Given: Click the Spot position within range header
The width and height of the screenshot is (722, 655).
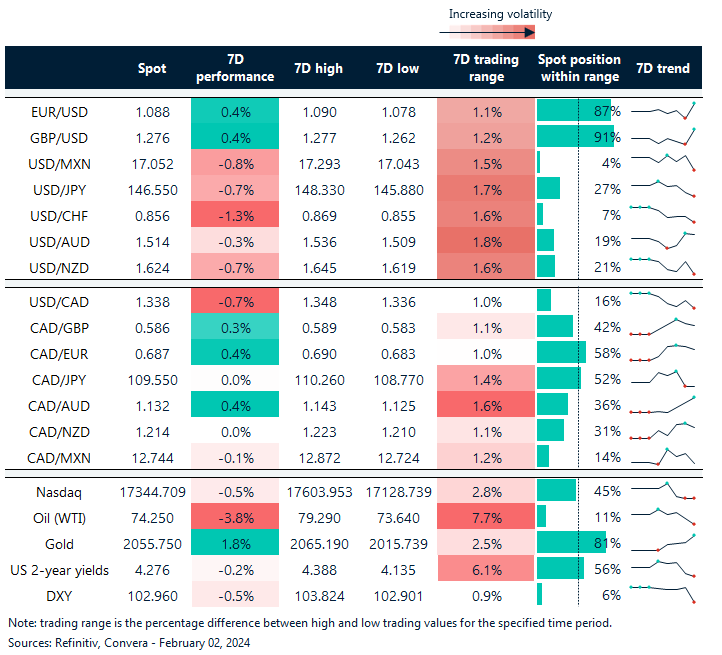Looking at the screenshot, I should click(x=578, y=68).
